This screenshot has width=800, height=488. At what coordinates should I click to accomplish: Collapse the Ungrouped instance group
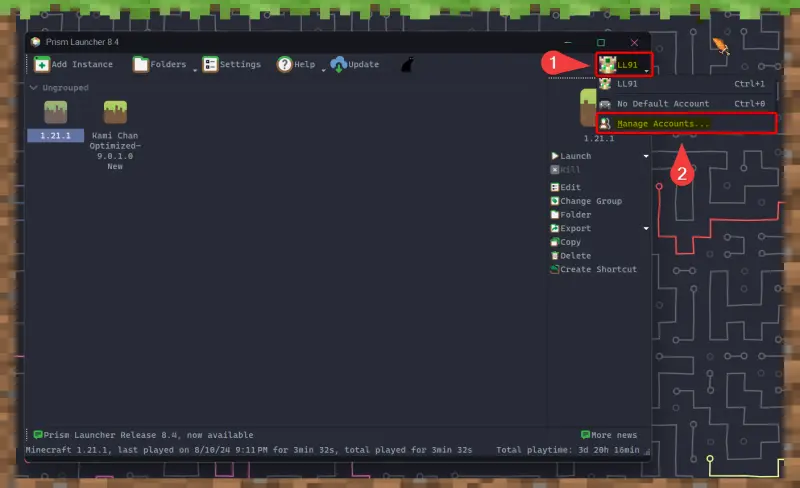point(33,88)
